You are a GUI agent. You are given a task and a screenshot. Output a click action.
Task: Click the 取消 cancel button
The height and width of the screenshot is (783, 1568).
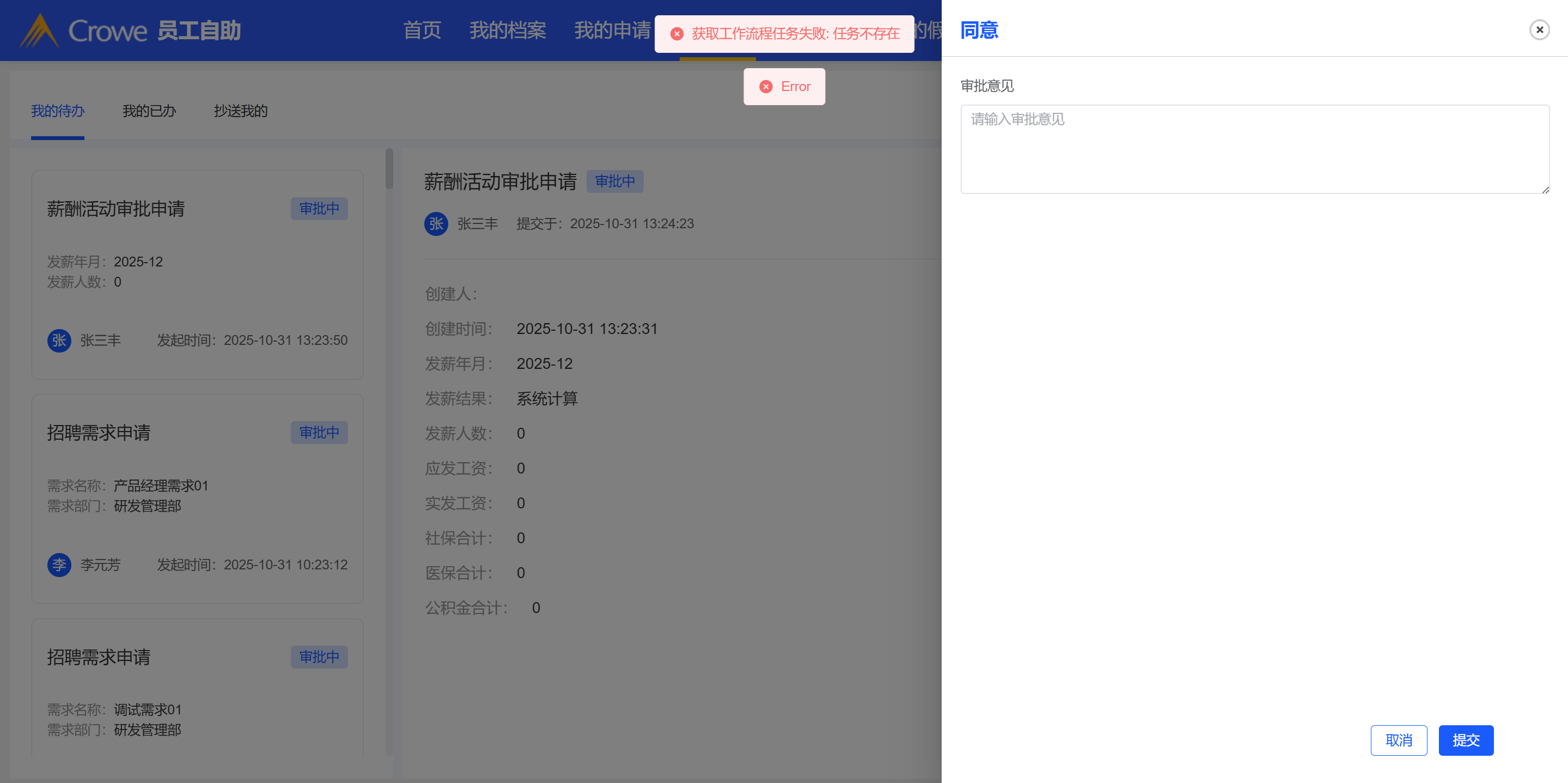pos(1398,740)
